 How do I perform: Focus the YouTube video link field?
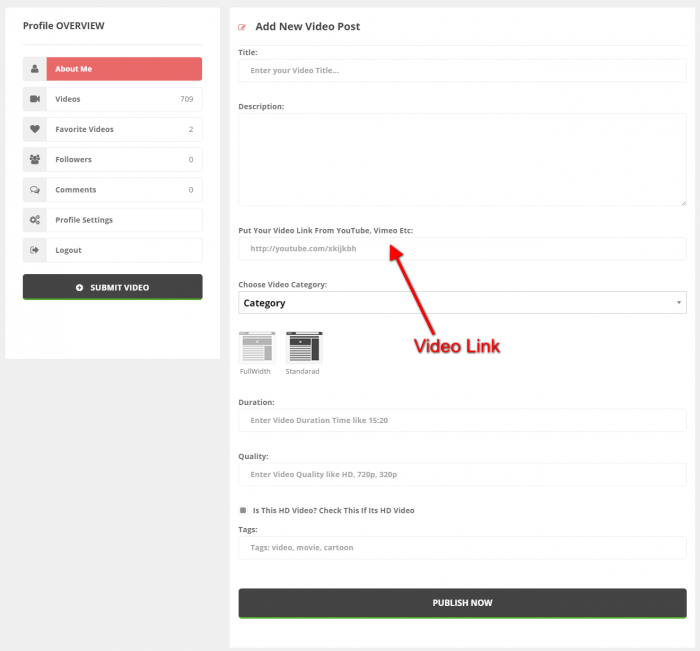(462, 249)
